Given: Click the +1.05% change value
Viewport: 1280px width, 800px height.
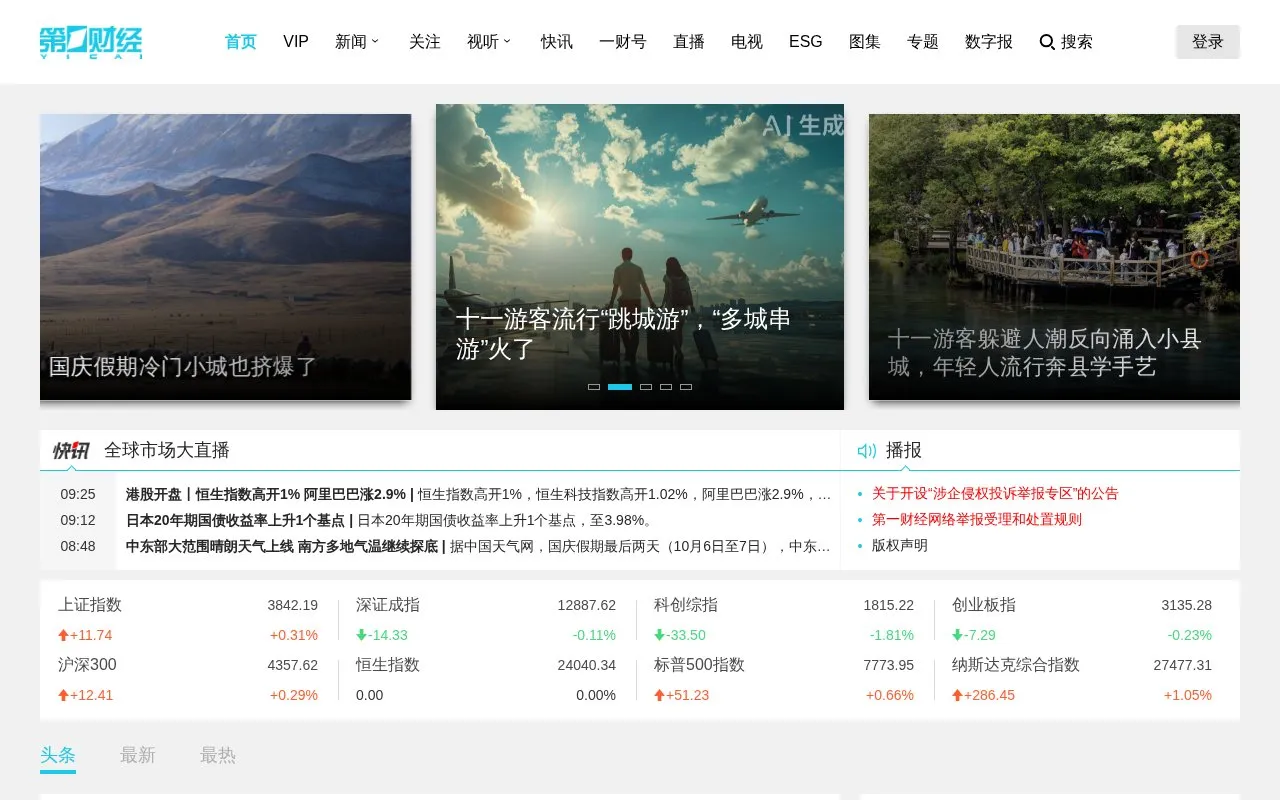Looking at the screenshot, I should 1188,695.
